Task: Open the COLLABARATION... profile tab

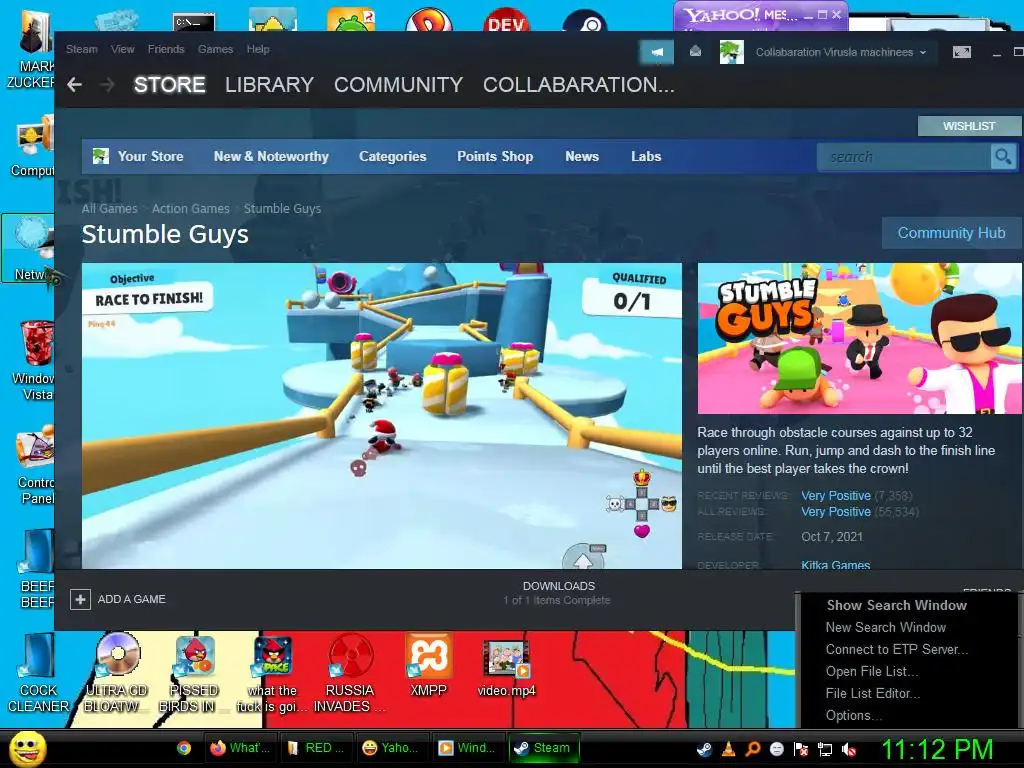Action: click(579, 85)
